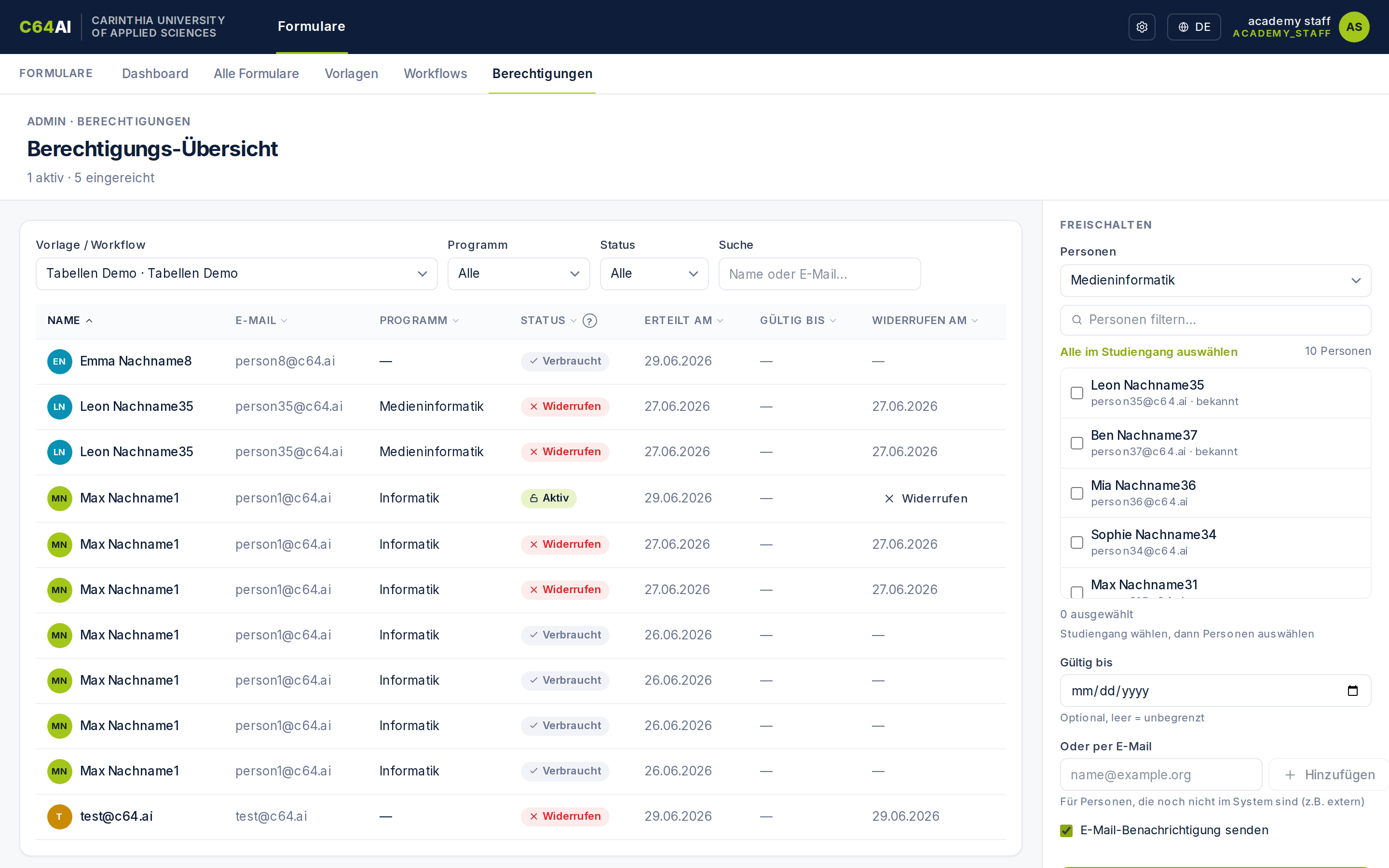Click Alle im Studiengang auswählen link
Viewport: 1389px width, 868px height.
(1148, 352)
